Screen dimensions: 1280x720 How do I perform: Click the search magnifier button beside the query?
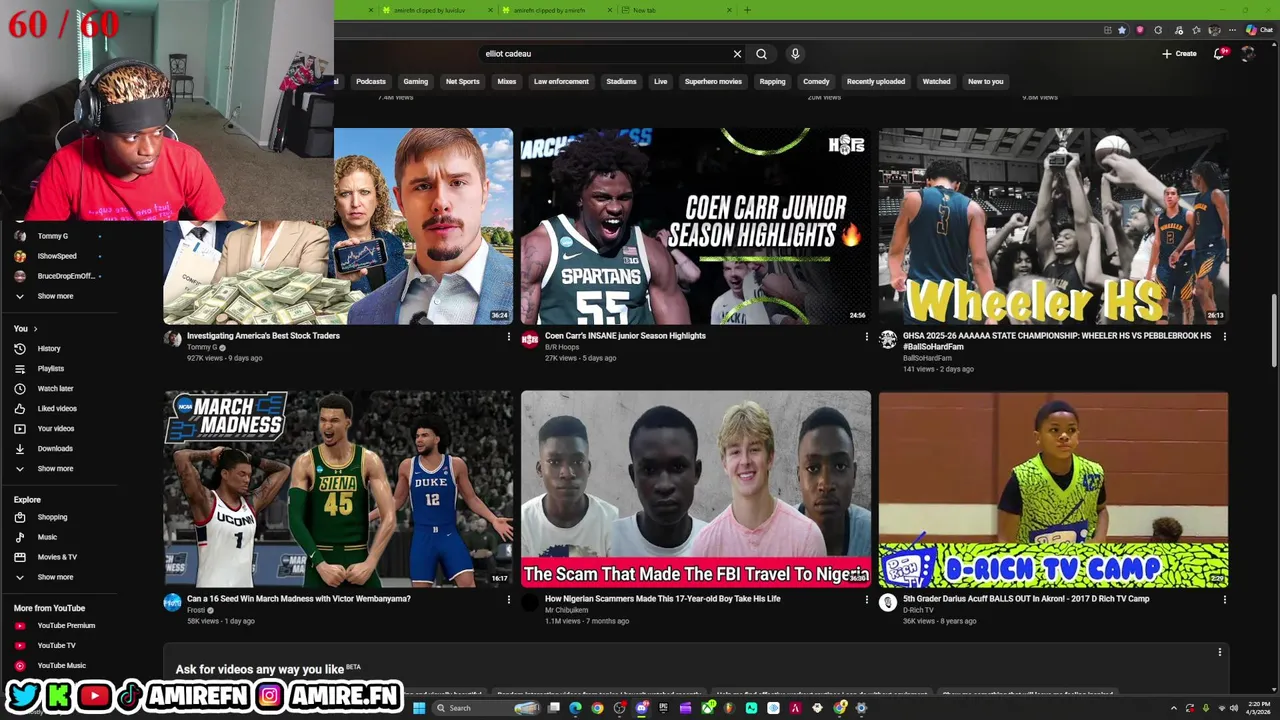761,54
